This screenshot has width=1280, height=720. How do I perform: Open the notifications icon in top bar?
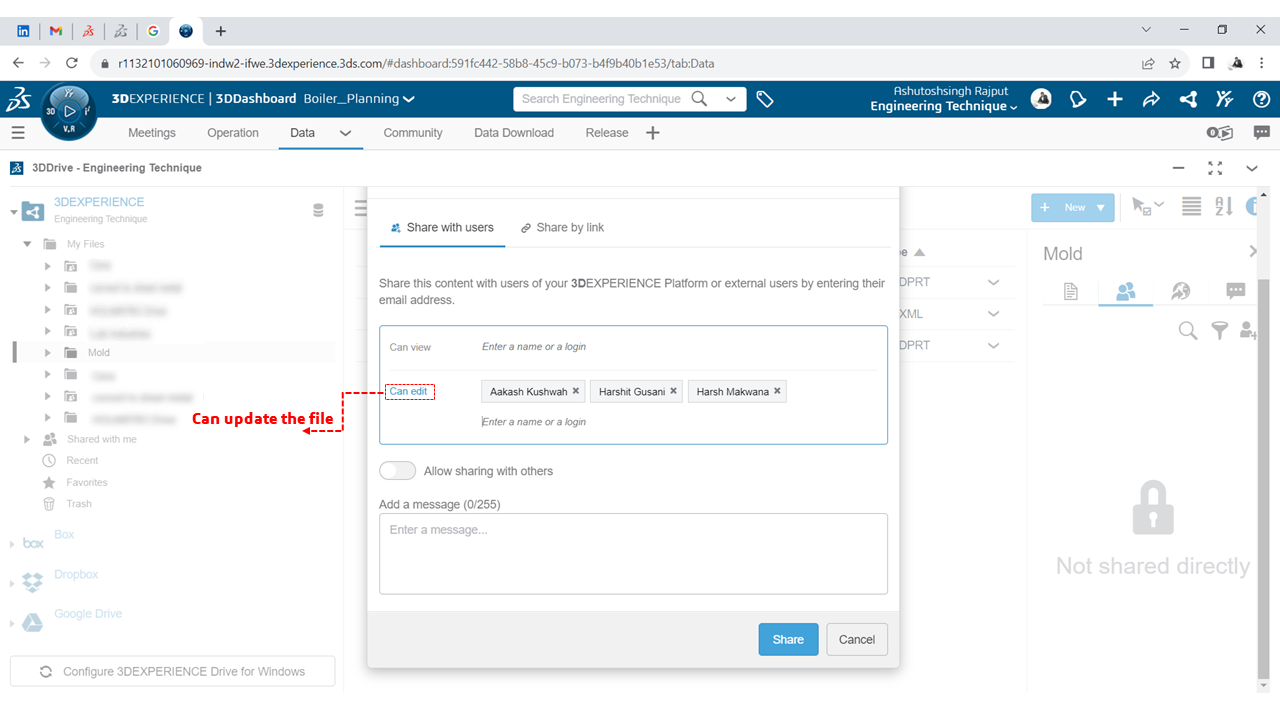1078,99
